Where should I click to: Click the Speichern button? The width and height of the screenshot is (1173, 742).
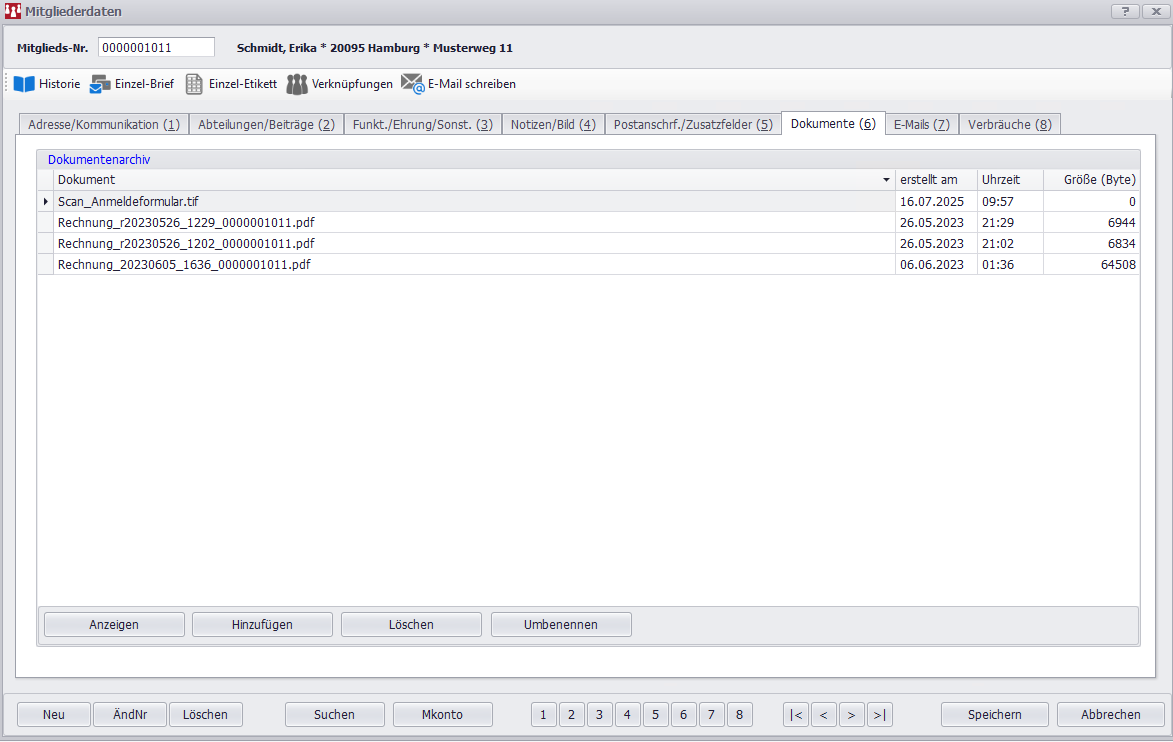pos(994,714)
